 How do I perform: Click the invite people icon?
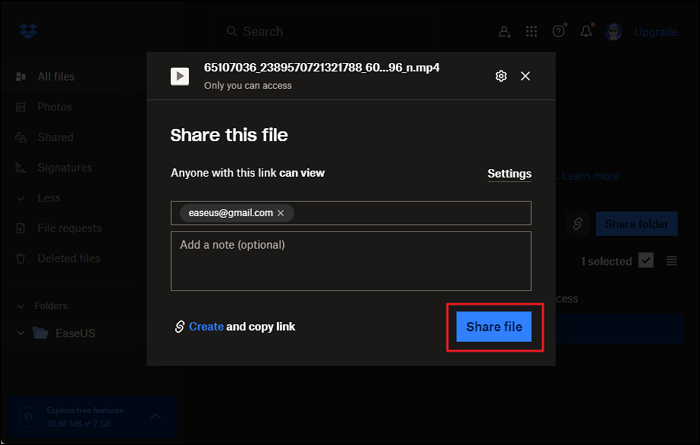click(x=504, y=32)
